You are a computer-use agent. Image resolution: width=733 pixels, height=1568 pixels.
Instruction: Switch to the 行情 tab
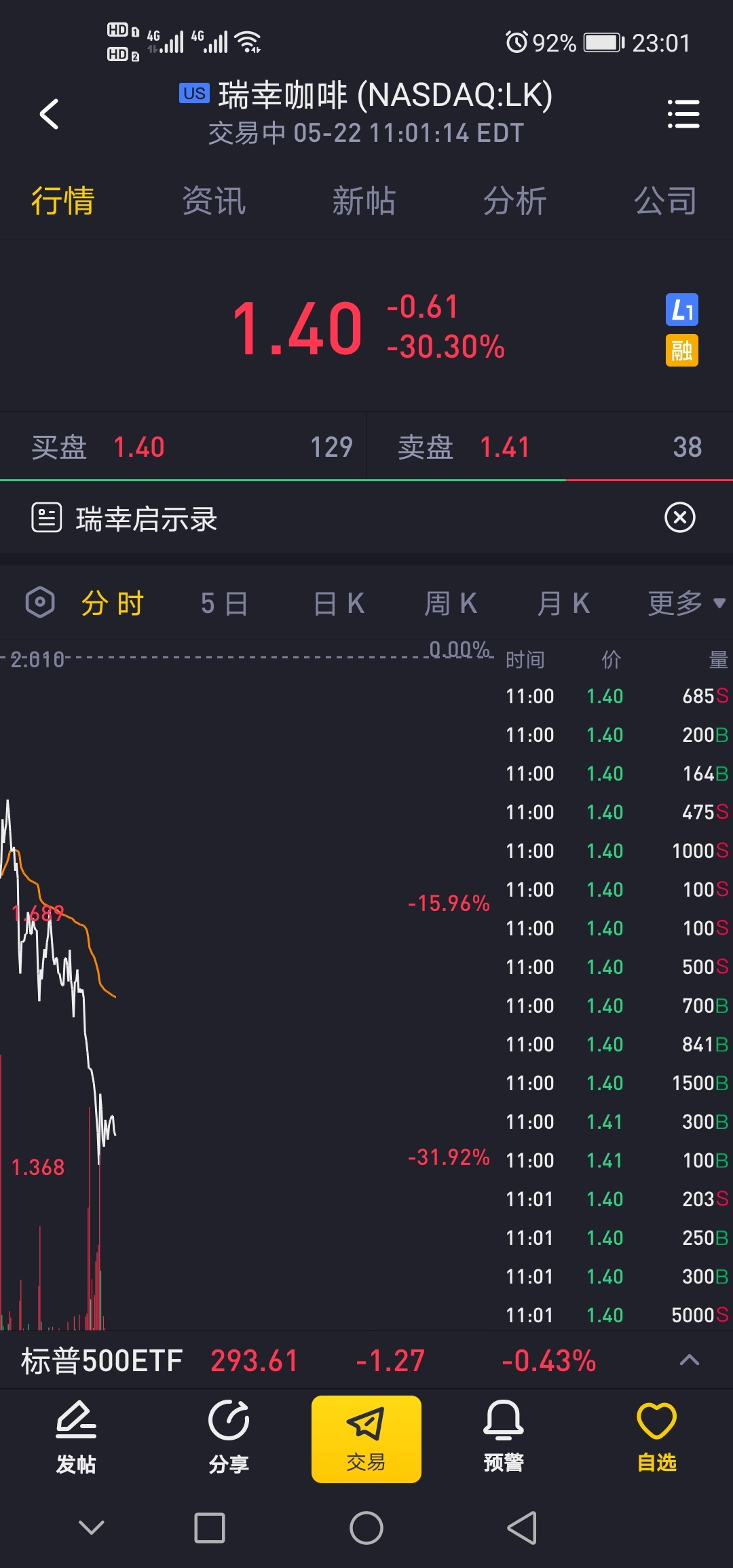(62, 202)
